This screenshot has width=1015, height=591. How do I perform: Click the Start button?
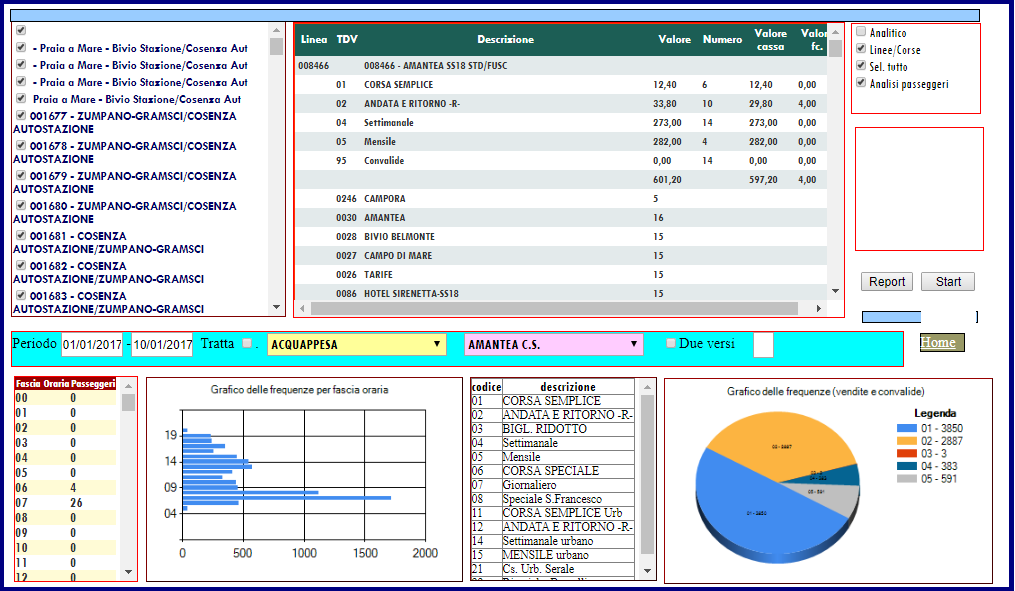(x=948, y=282)
